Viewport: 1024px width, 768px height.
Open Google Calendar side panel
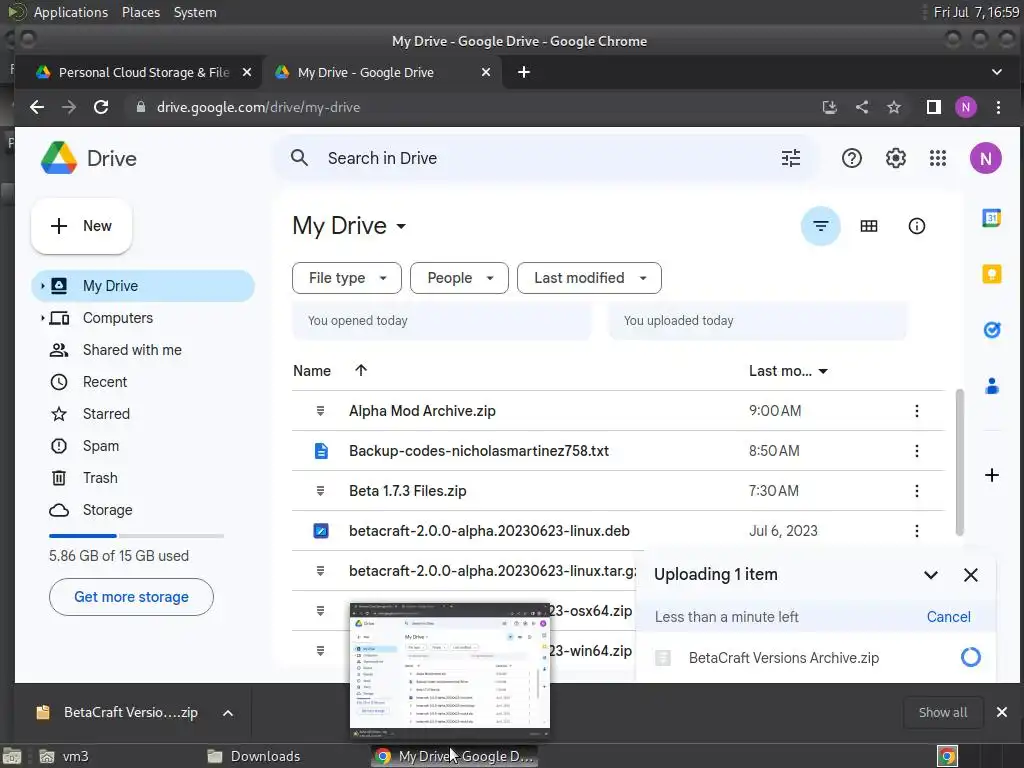tap(991, 217)
